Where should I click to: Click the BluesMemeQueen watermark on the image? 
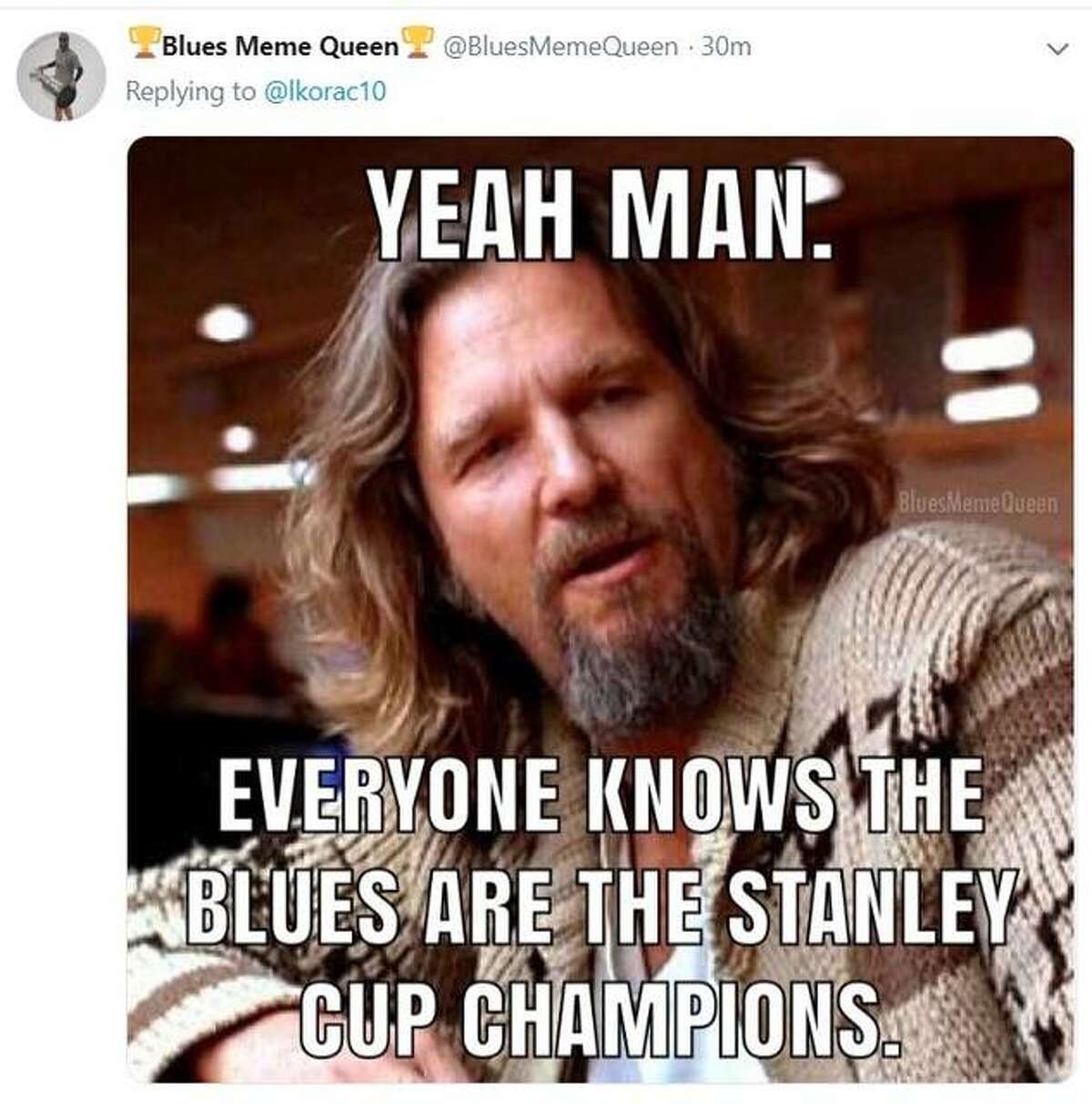(977, 501)
